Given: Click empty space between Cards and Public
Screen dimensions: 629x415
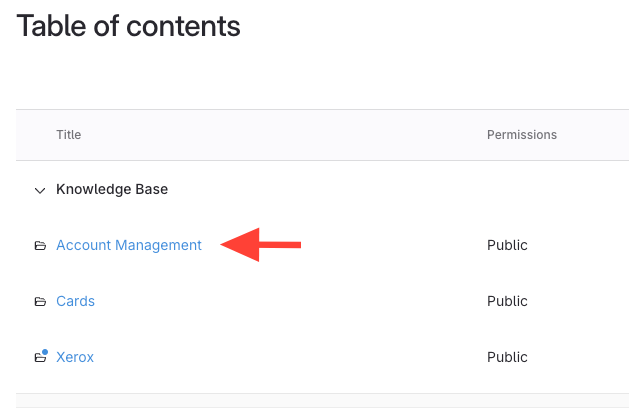Looking at the screenshot, I should coord(290,301).
